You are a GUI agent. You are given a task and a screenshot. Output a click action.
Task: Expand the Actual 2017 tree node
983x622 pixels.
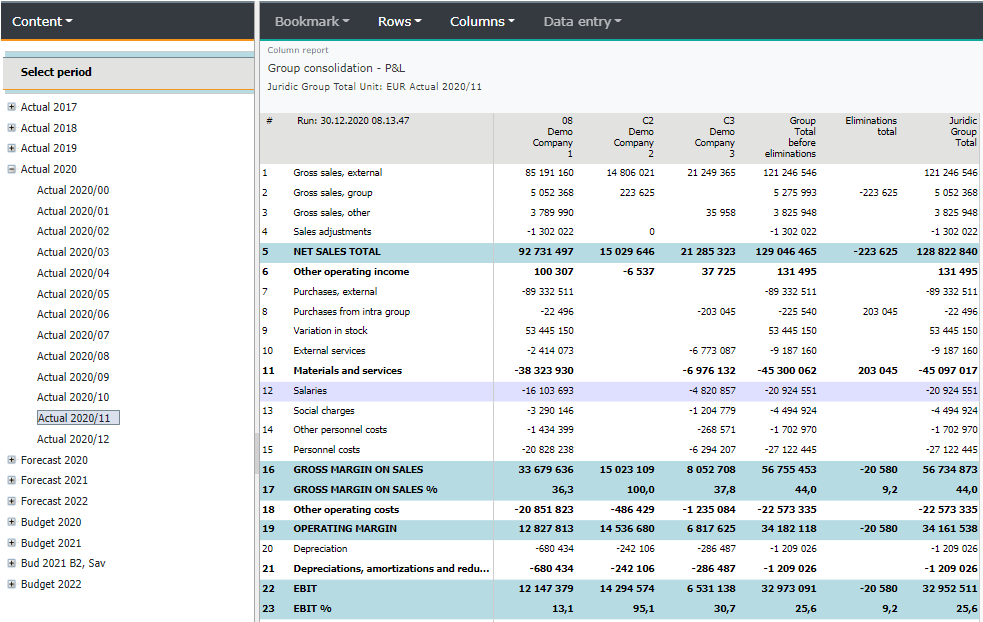11,107
